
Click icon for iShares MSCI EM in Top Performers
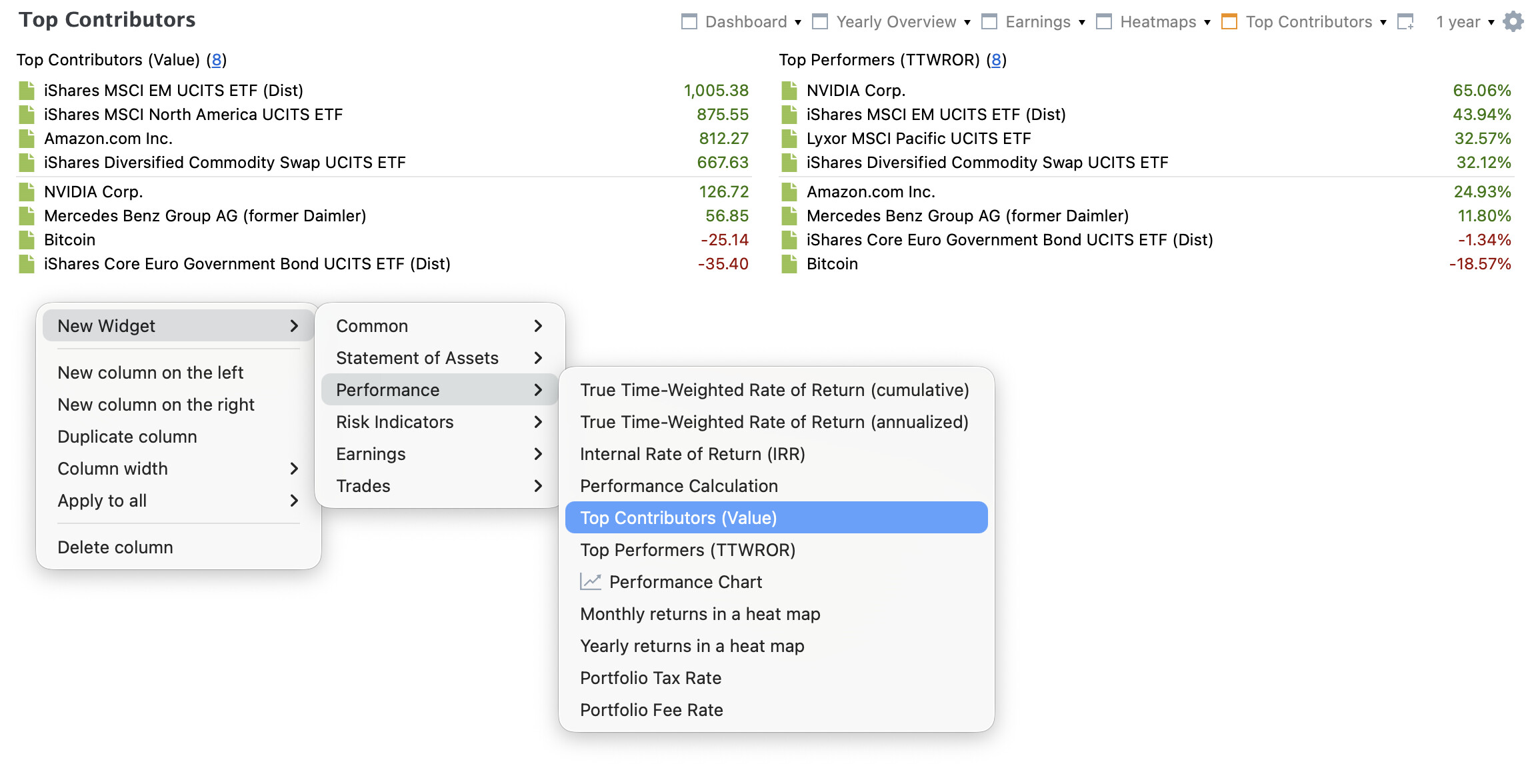(789, 115)
